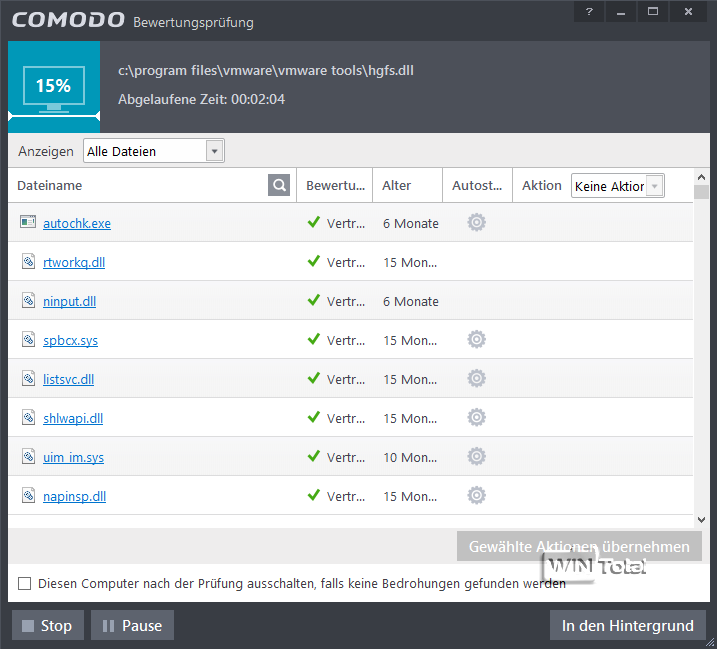Stop the running scan
This screenshot has height=649, width=717.
pyautogui.click(x=48, y=625)
